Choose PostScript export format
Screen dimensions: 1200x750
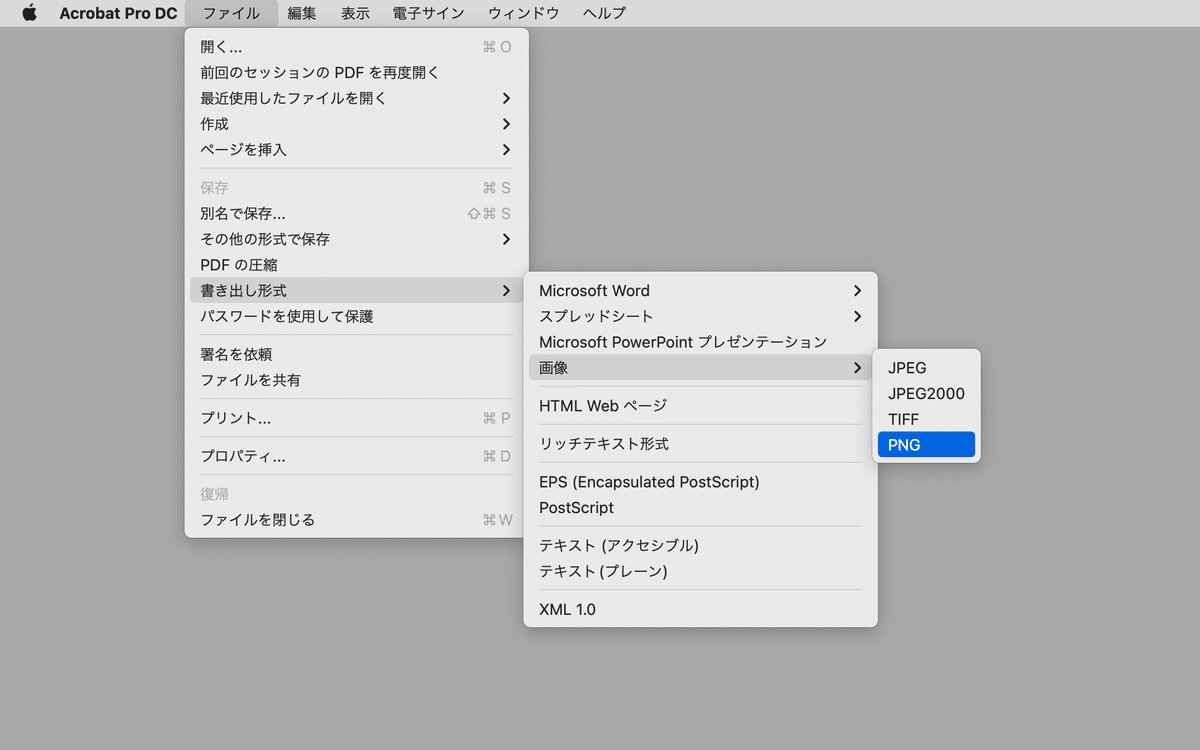click(x=700, y=508)
